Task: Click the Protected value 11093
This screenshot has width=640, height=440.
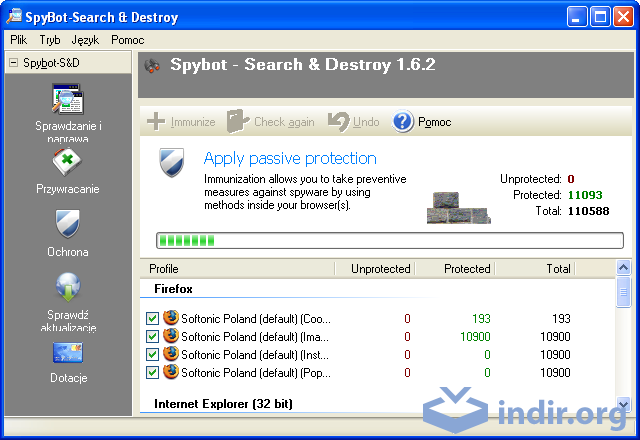Action: [585, 195]
